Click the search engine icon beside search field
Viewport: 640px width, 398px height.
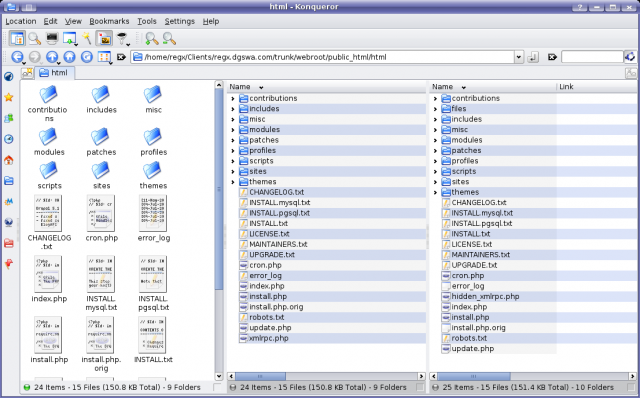point(630,57)
